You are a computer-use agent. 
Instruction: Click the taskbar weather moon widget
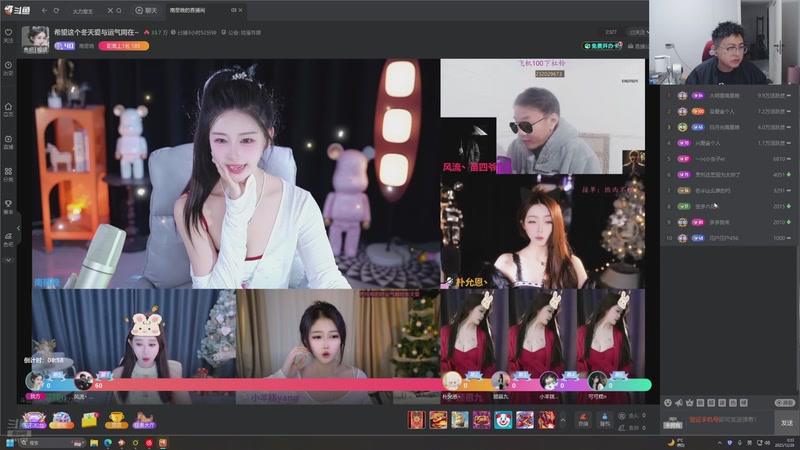click(677, 443)
